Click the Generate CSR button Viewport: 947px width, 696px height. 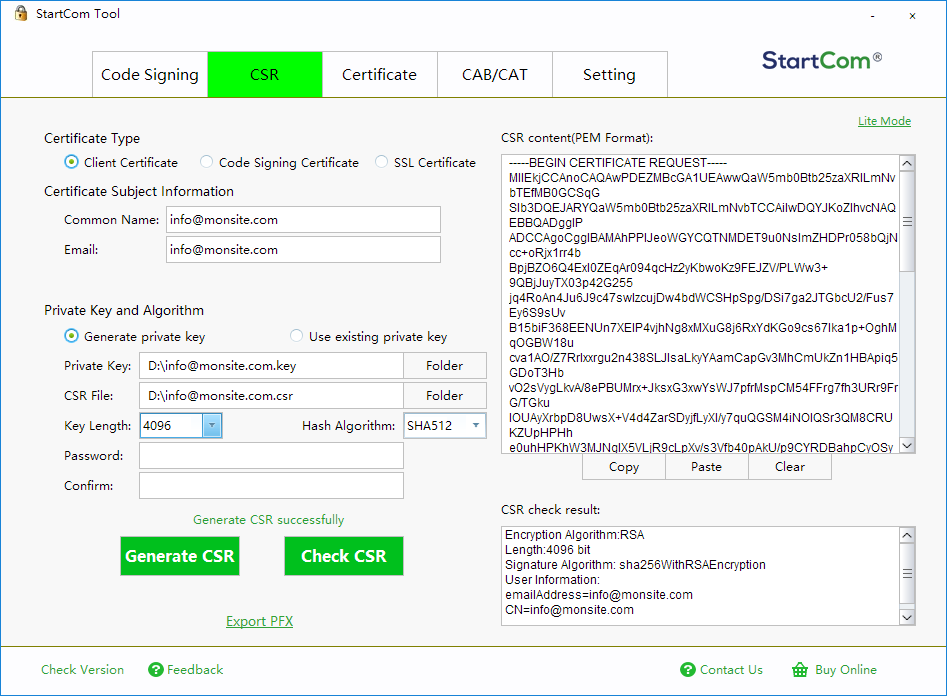click(x=180, y=556)
